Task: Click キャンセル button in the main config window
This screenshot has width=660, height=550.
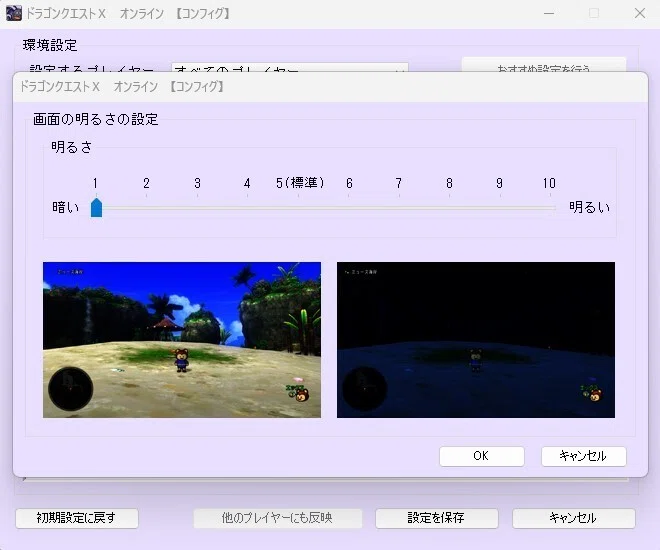Action: click(573, 518)
